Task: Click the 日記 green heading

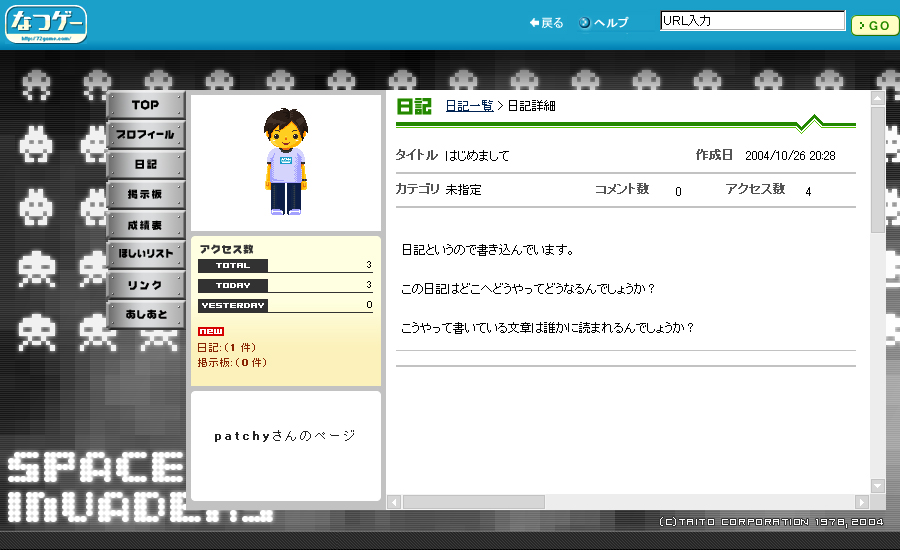Action: coord(414,106)
